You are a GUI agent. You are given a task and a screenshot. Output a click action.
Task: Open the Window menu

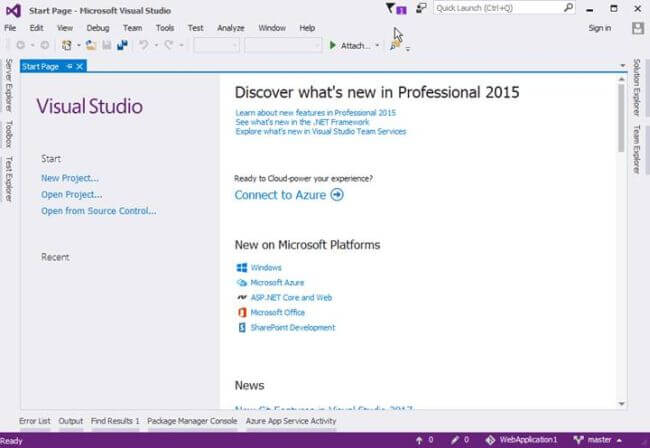coord(272,28)
